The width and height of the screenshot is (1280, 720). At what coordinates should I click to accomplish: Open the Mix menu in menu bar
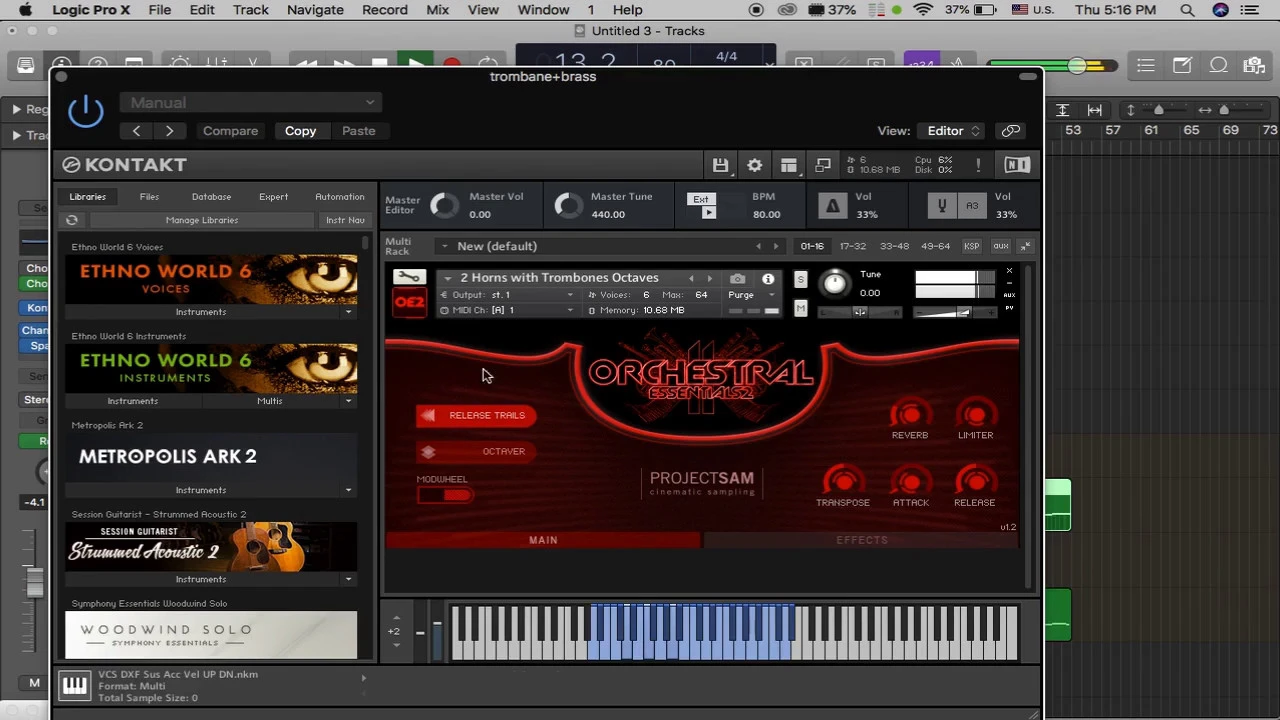pos(437,10)
